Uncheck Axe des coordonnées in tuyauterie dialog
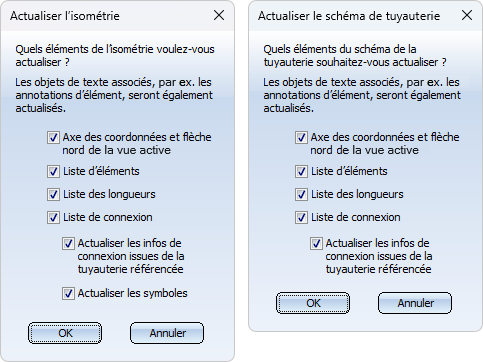483x362 pixels. tap(301, 138)
